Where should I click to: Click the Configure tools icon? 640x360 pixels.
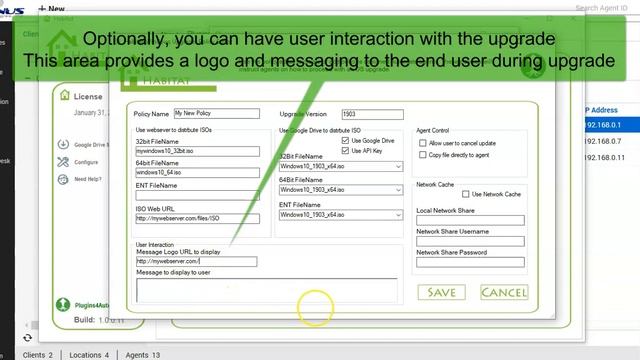pos(63,162)
